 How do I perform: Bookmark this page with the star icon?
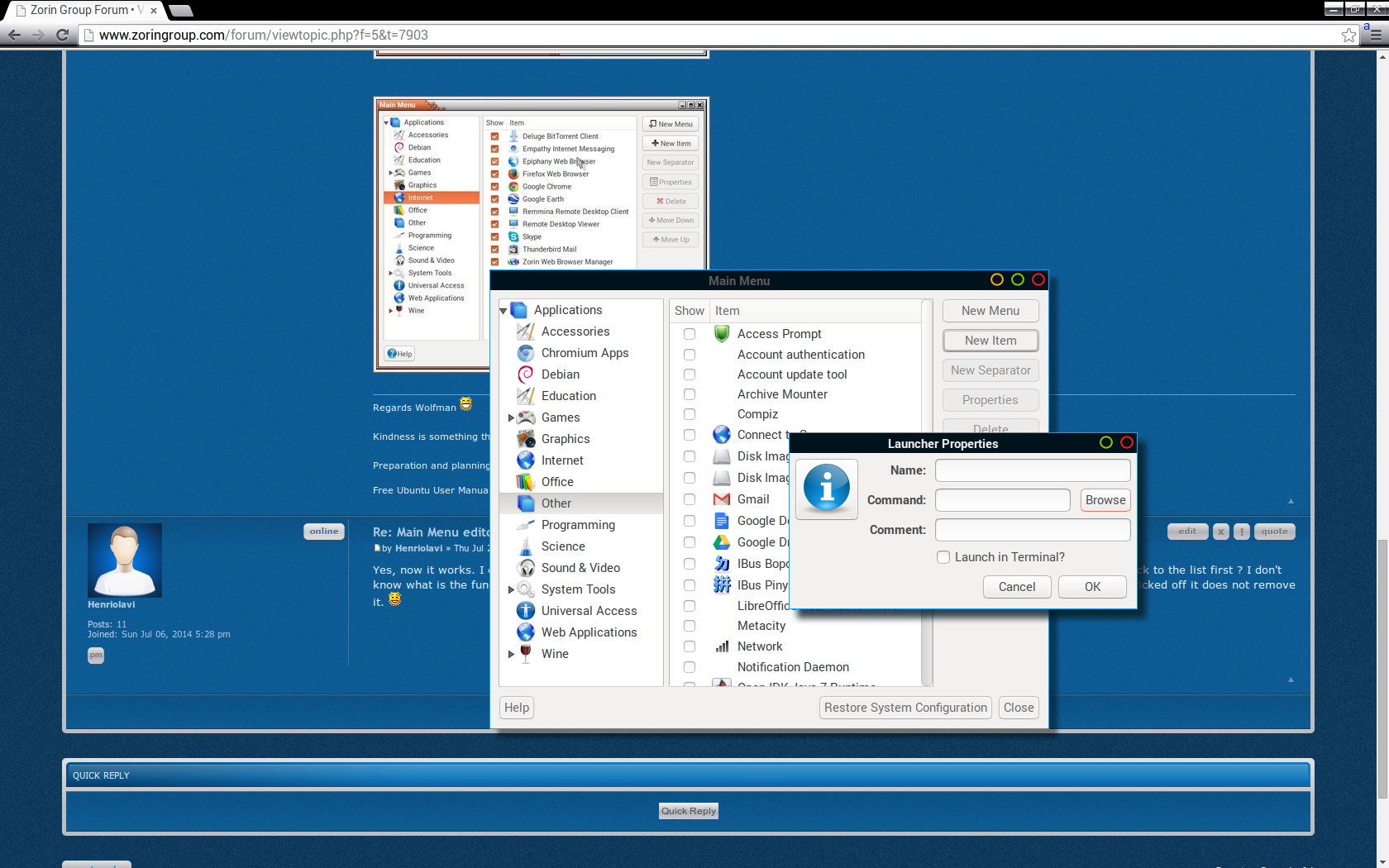[1348, 35]
